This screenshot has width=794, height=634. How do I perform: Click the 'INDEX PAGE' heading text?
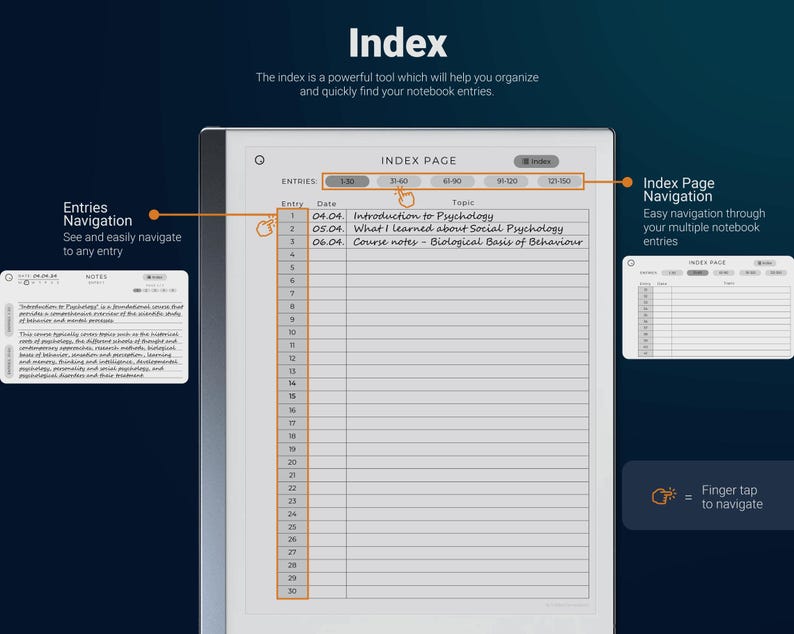point(419,161)
